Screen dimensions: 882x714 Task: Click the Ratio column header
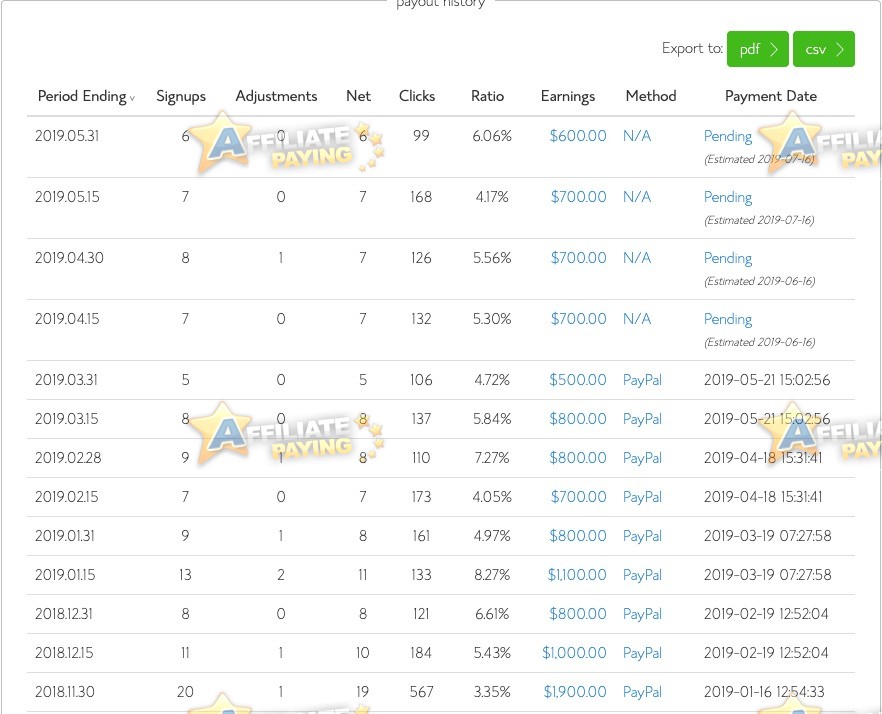[487, 96]
